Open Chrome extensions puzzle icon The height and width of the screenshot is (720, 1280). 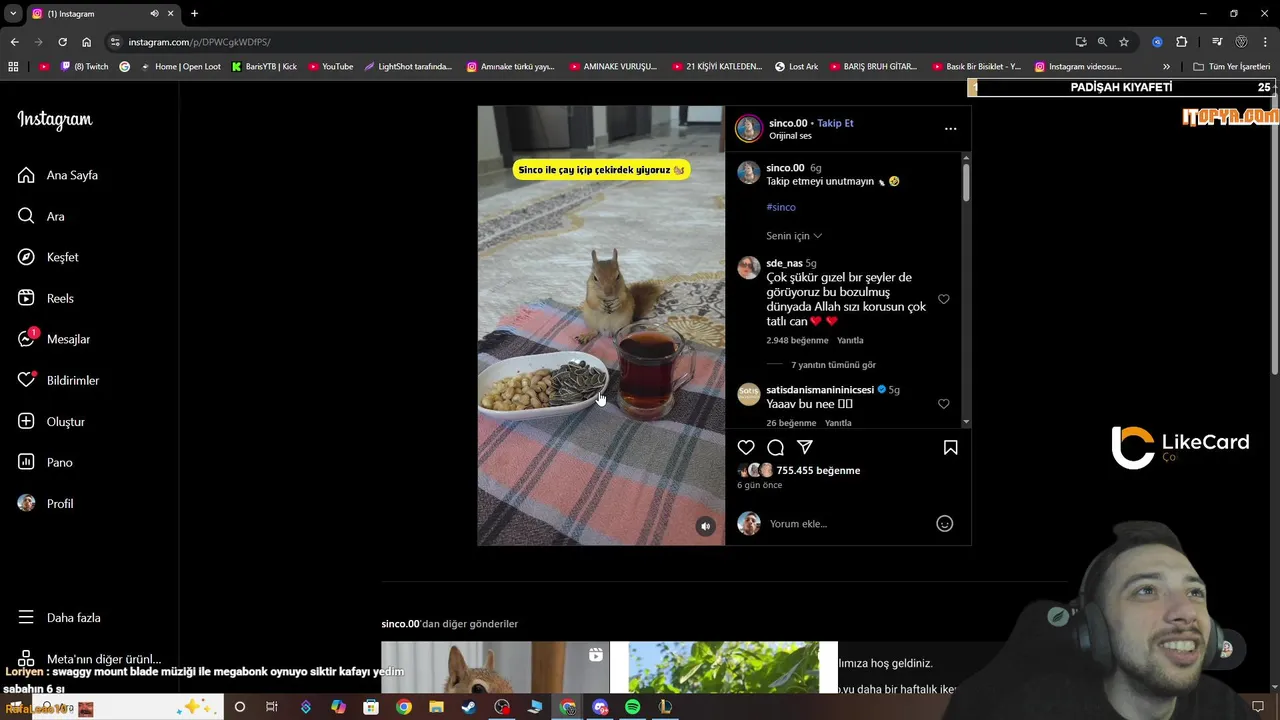pos(1181,42)
